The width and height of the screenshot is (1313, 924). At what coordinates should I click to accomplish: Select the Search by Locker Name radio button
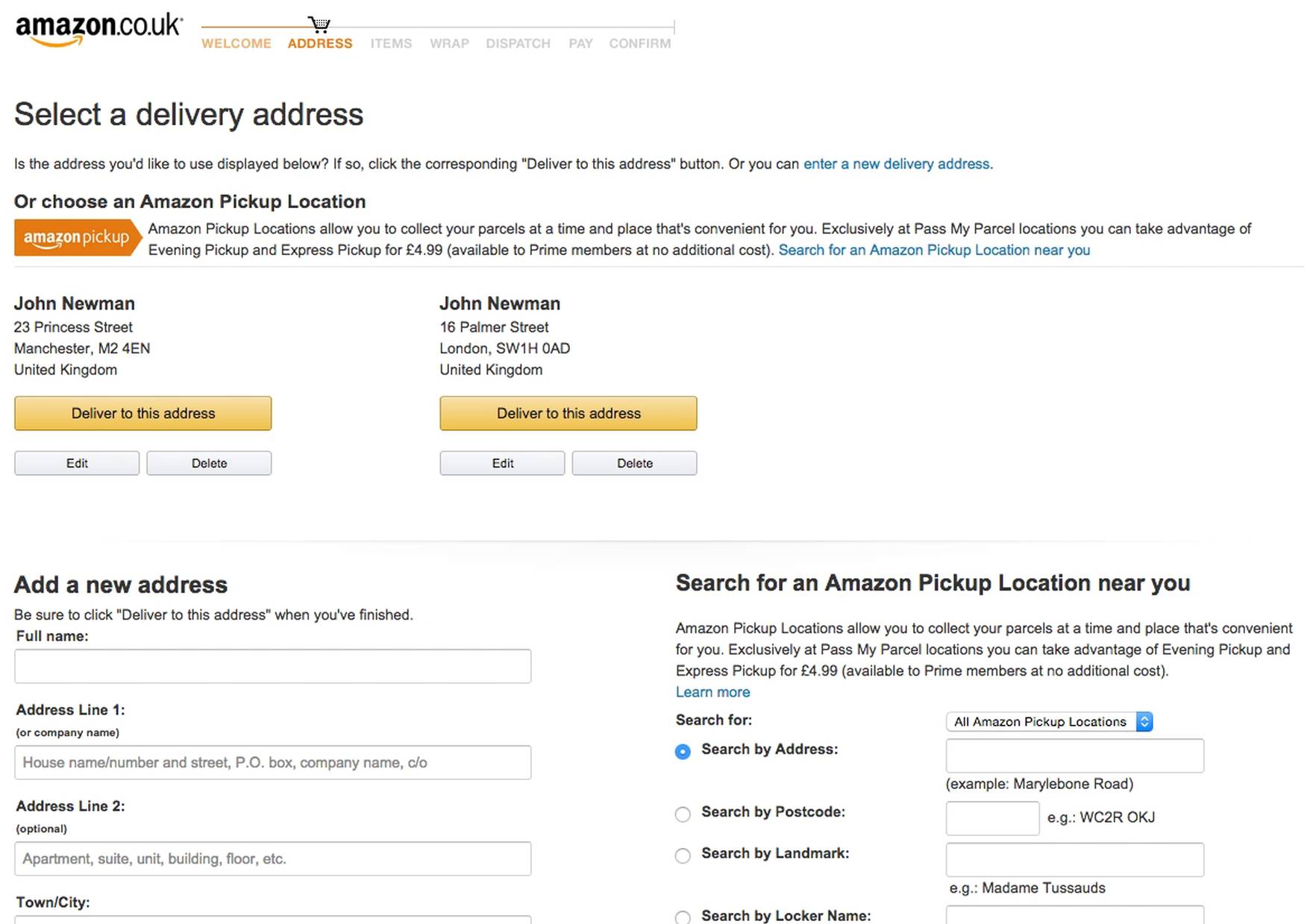(682, 918)
